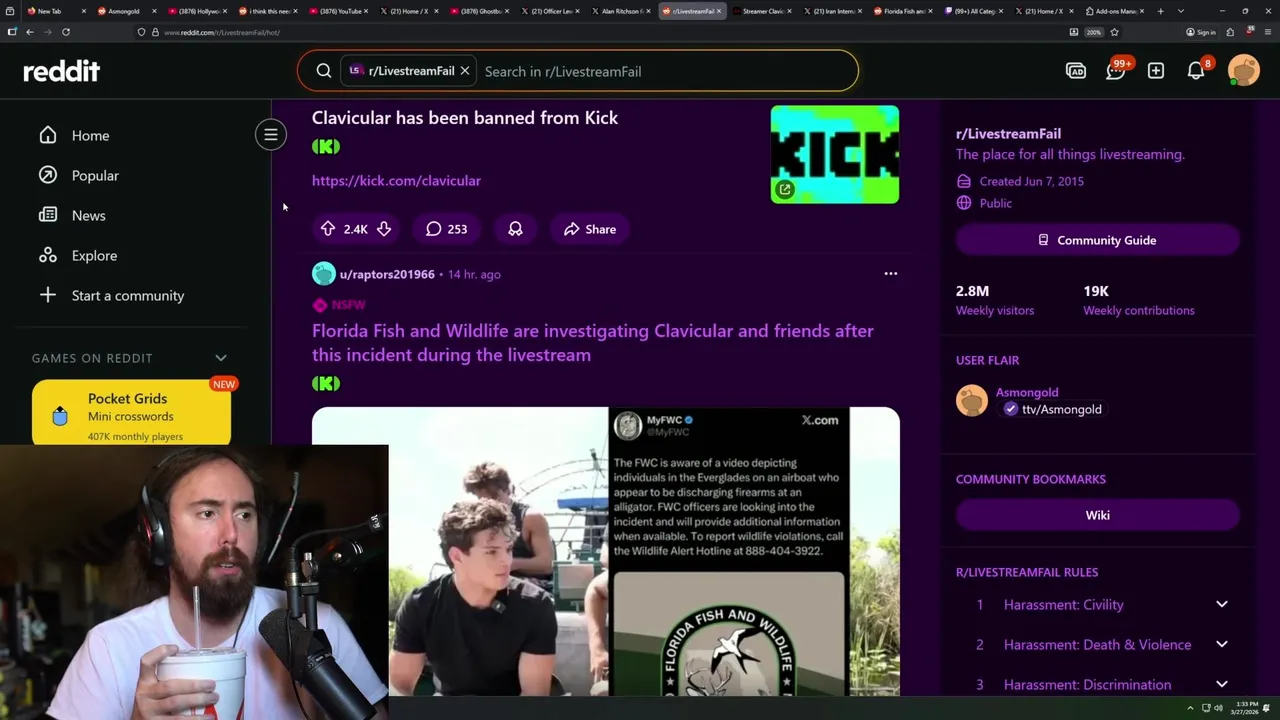Click the Reddit logo
This screenshot has height=720, width=1280.
pos(62,71)
